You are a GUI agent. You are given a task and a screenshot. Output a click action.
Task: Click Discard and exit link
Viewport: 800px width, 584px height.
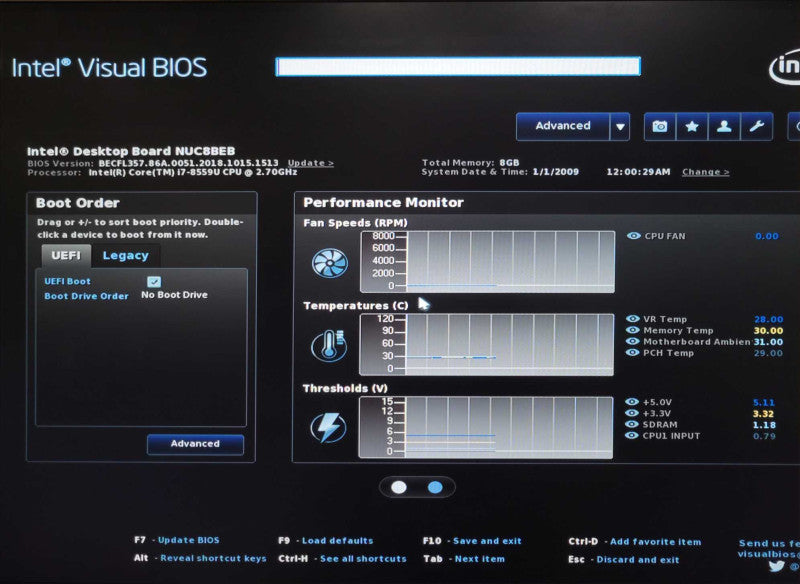(x=638, y=560)
